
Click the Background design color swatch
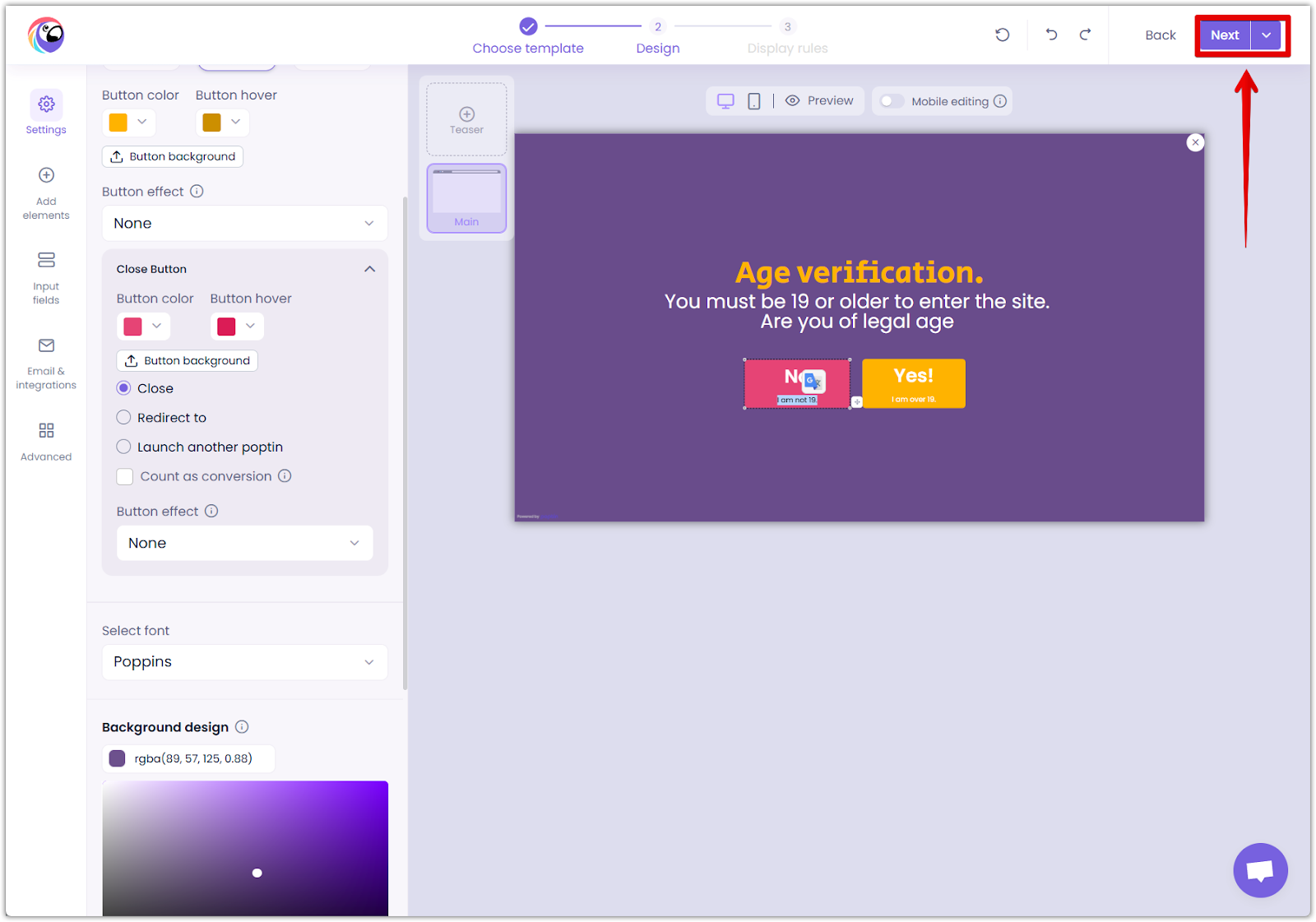point(118,758)
